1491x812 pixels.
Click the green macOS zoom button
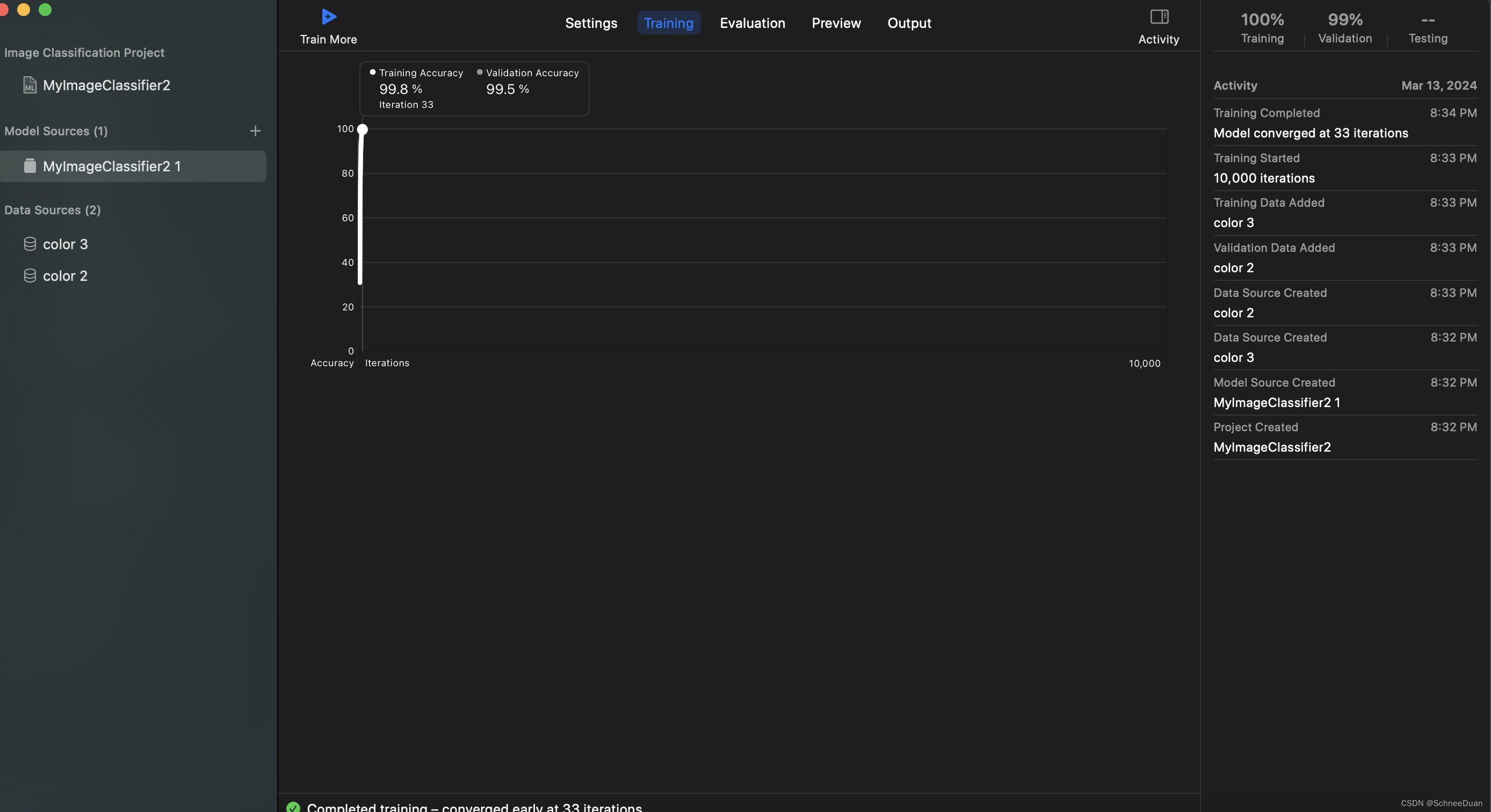click(45, 9)
